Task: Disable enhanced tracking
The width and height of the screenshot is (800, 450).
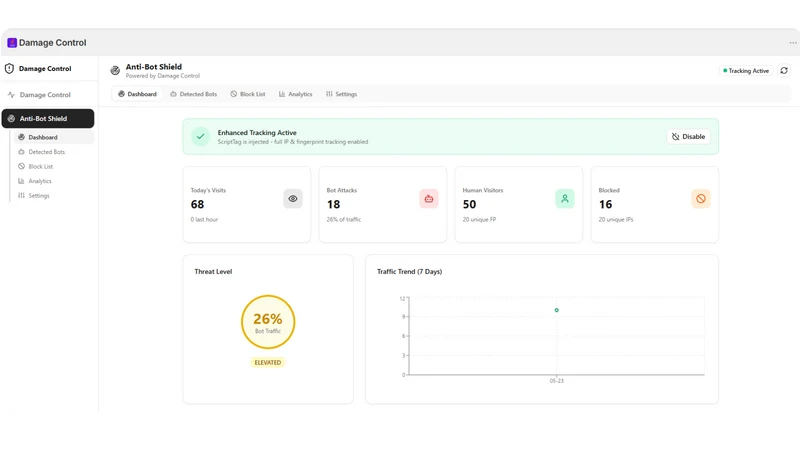Action: (688, 137)
